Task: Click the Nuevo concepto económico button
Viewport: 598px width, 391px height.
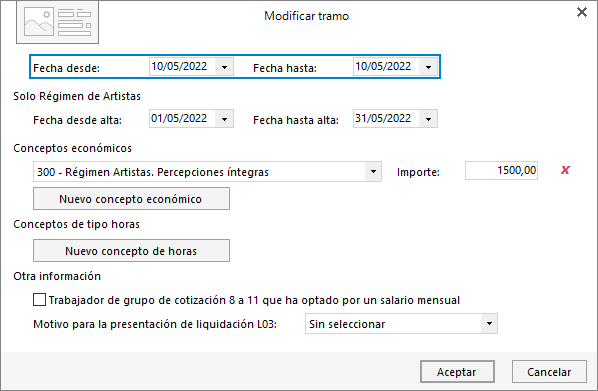Action: point(131,199)
